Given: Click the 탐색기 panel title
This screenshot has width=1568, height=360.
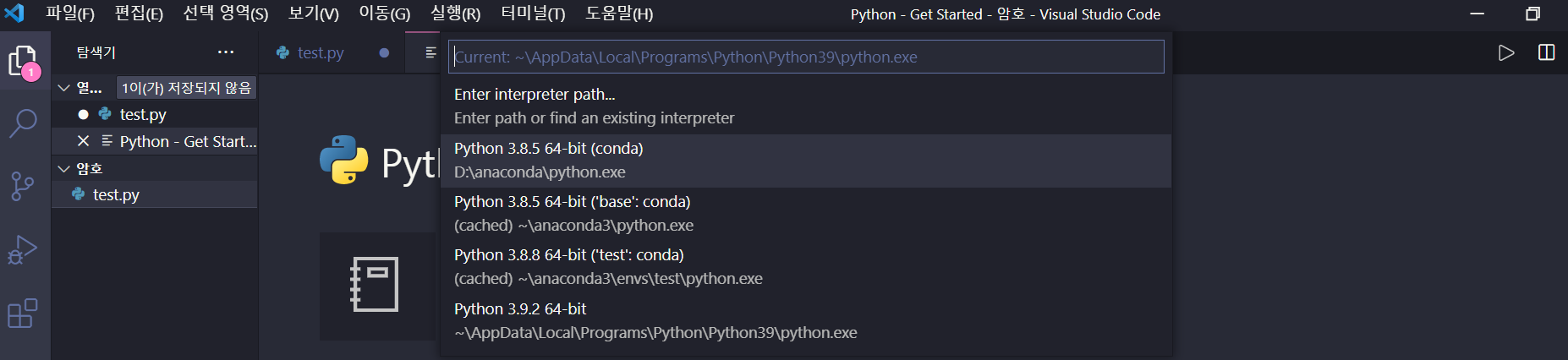Looking at the screenshot, I should tap(96, 52).
